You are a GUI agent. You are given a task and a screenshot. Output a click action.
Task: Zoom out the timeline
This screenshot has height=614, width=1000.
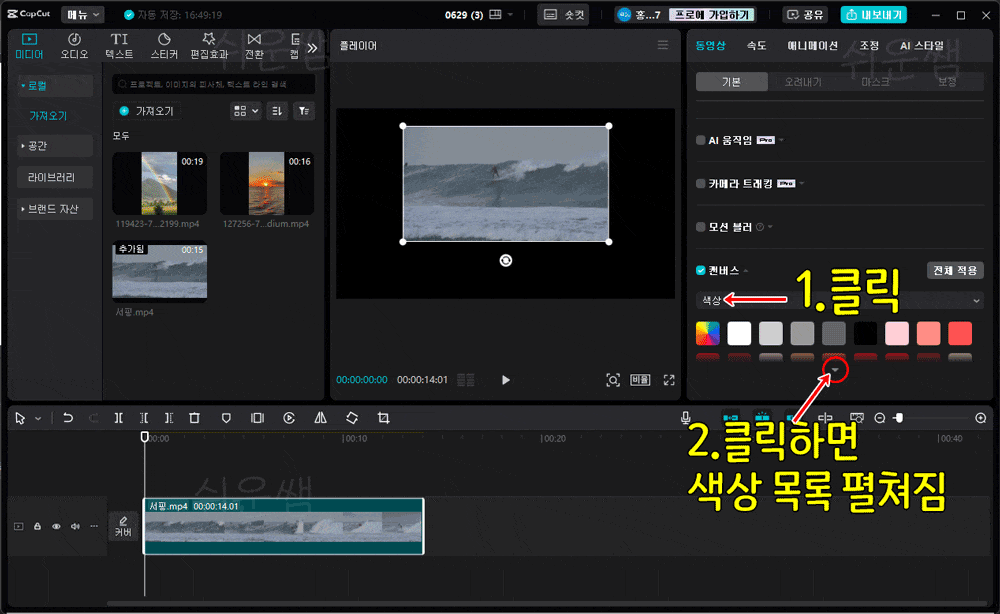coord(879,418)
